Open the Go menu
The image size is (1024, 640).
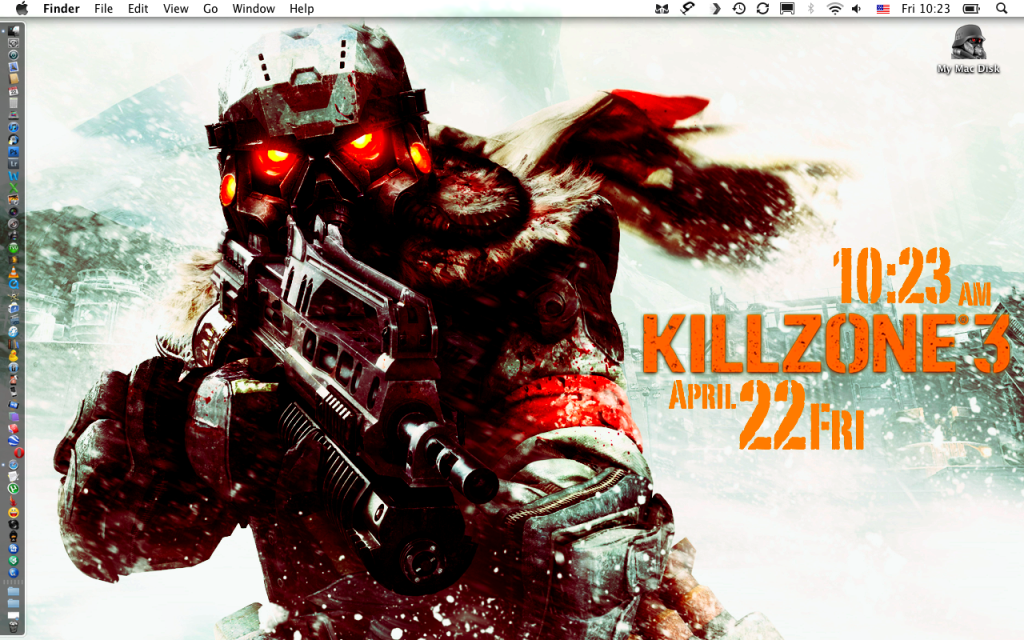coord(210,9)
